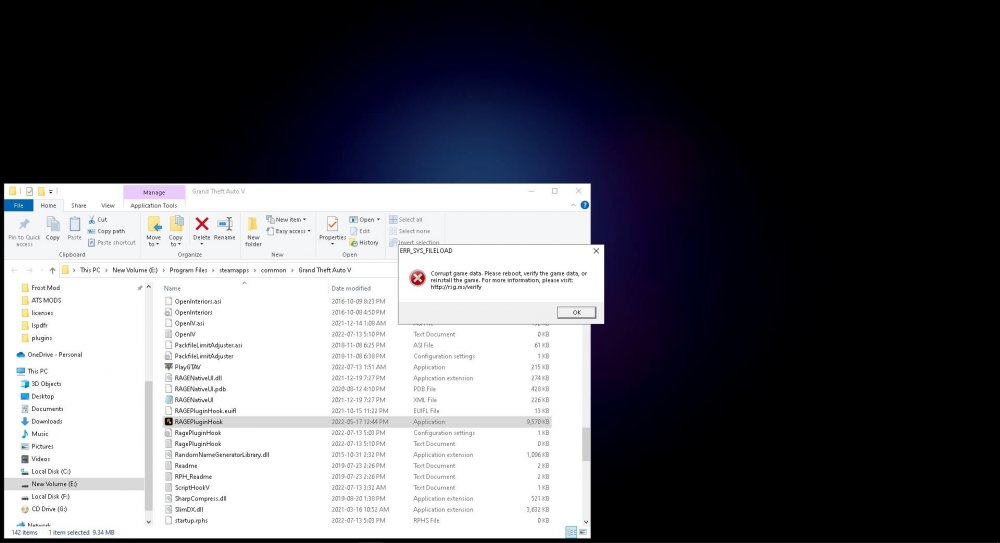Open the Application Tools tab

pyautogui.click(x=154, y=205)
